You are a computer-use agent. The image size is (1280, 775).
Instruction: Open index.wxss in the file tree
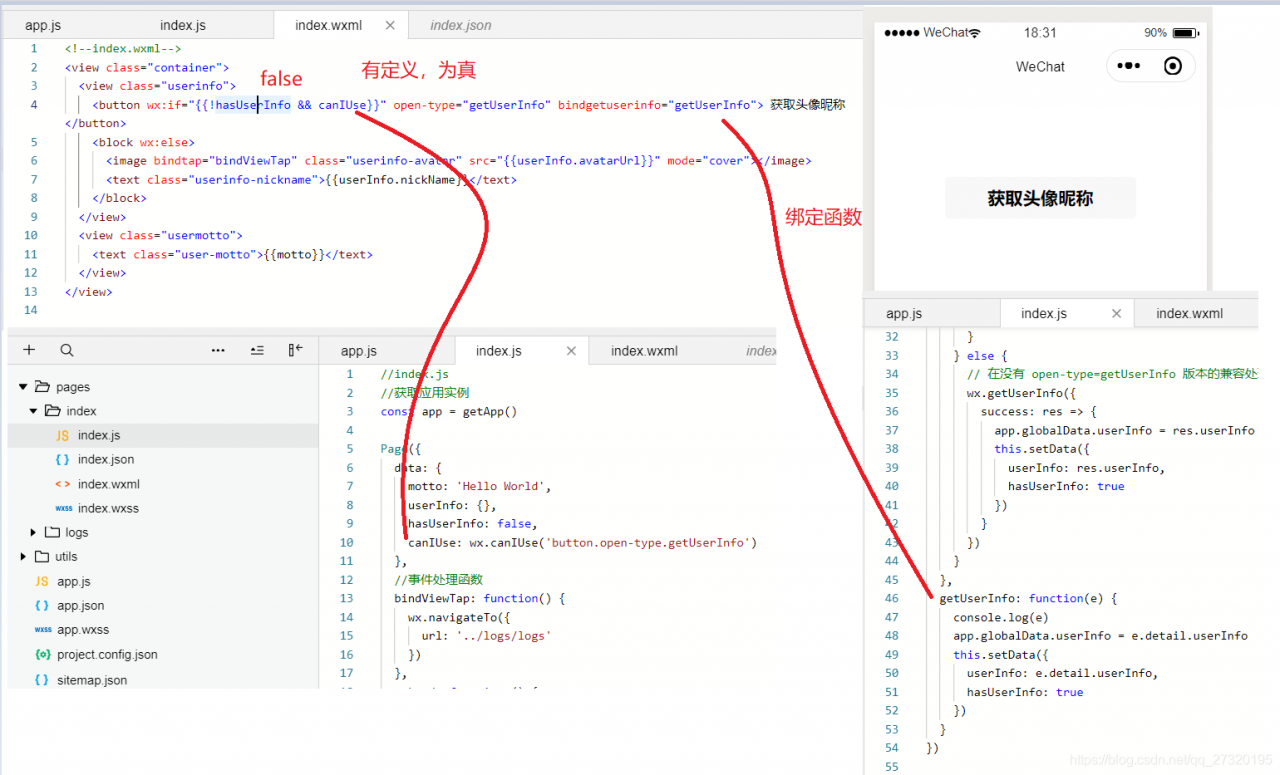click(x=108, y=508)
